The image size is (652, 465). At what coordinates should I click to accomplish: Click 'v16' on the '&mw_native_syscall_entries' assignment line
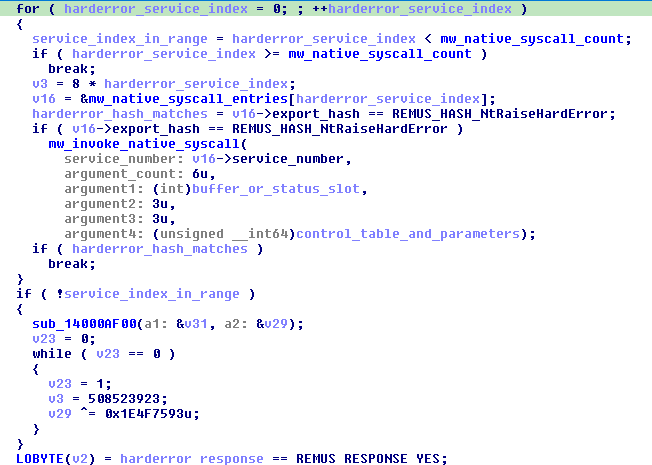tap(44, 99)
